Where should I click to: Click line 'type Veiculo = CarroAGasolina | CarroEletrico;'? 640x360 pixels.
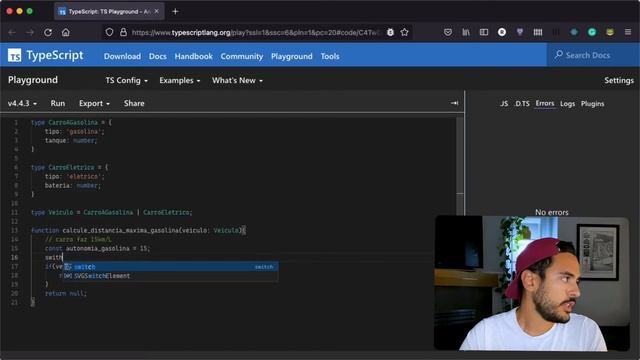(111, 212)
